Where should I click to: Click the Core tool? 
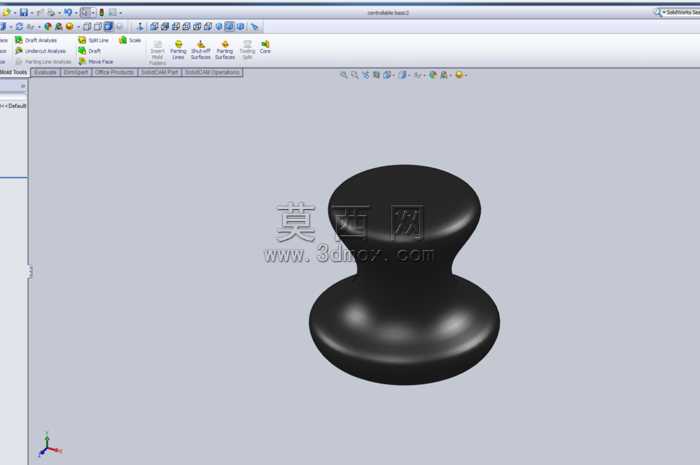pyautogui.click(x=265, y=47)
